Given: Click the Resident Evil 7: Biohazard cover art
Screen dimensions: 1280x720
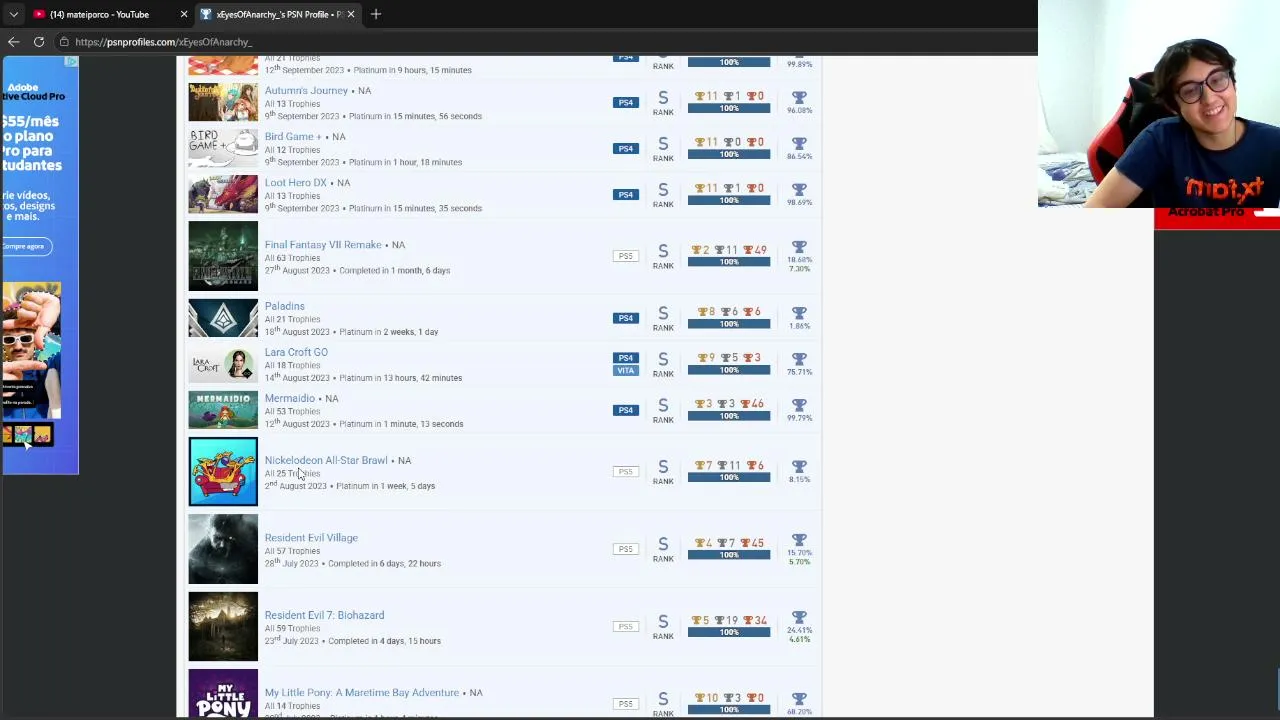Looking at the screenshot, I should tap(223, 627).
